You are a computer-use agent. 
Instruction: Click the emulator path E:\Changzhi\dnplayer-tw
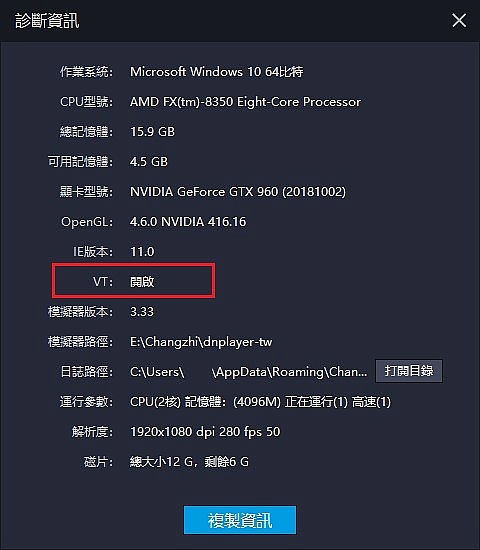[201, 342]
